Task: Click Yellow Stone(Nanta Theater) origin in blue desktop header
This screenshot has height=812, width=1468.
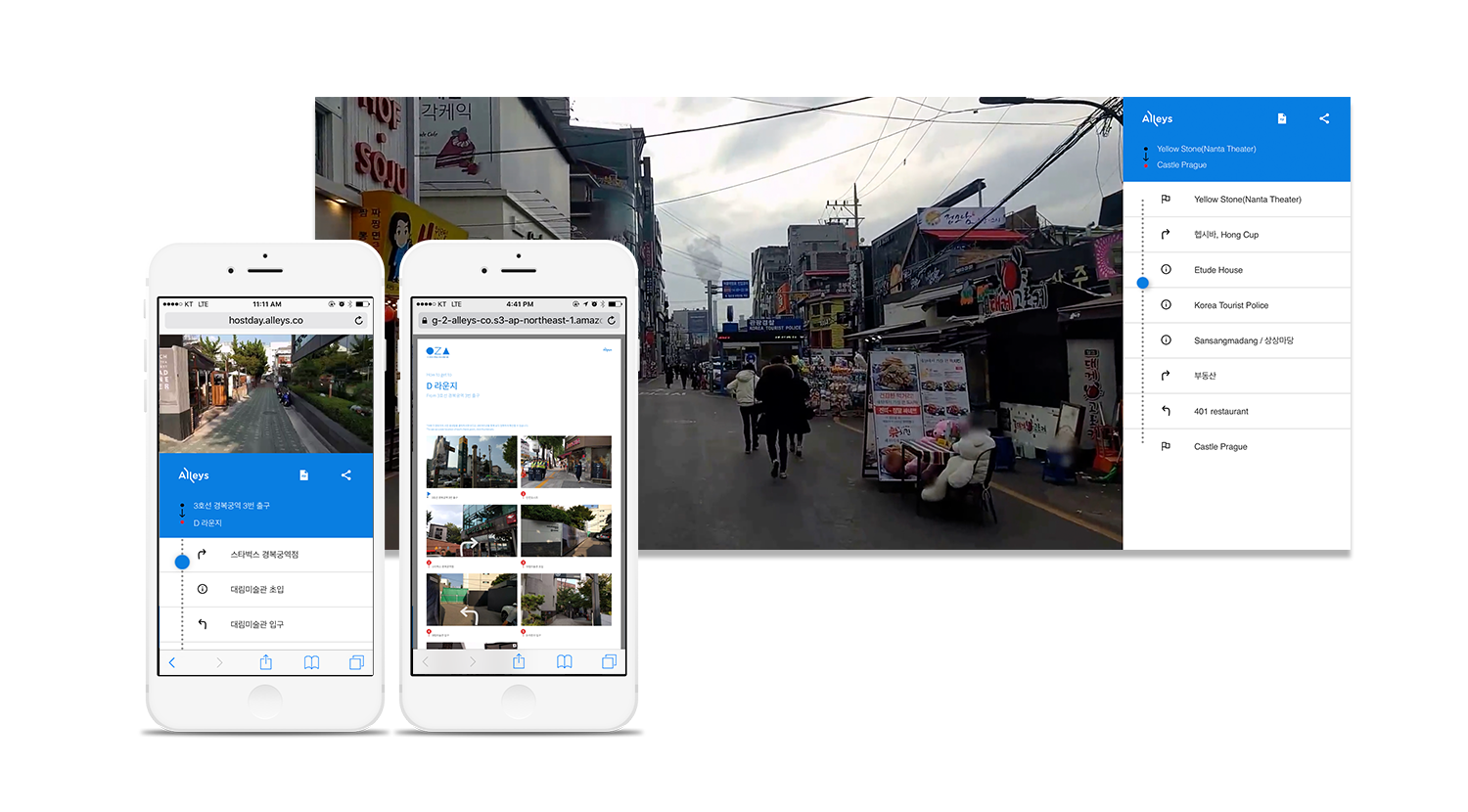Action: point(1206,149)
